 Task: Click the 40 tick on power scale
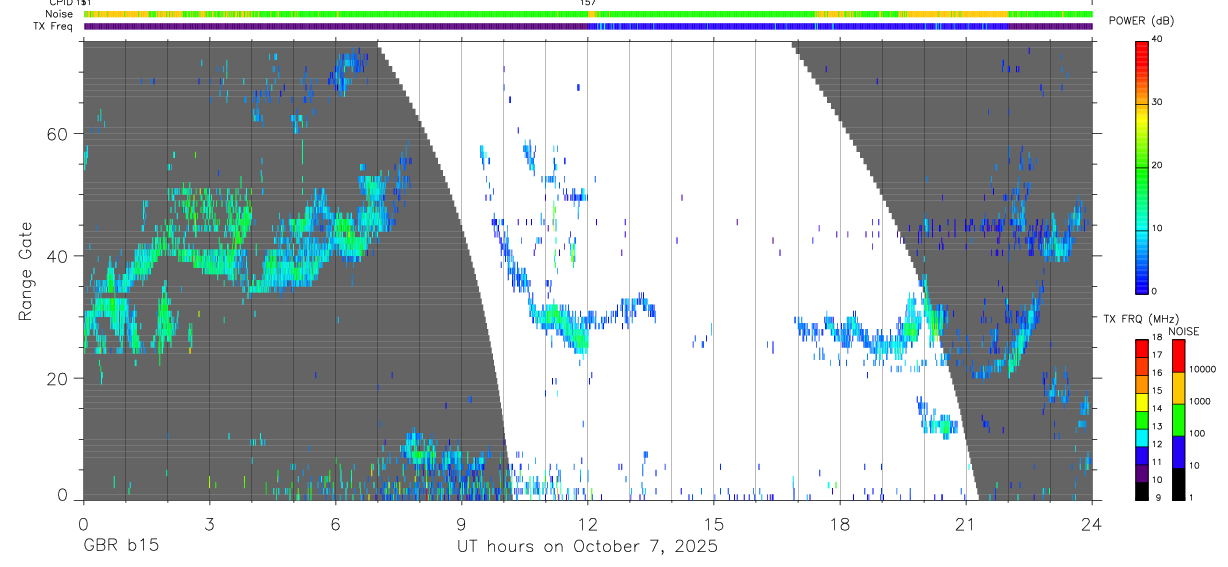click(1157, 40)
